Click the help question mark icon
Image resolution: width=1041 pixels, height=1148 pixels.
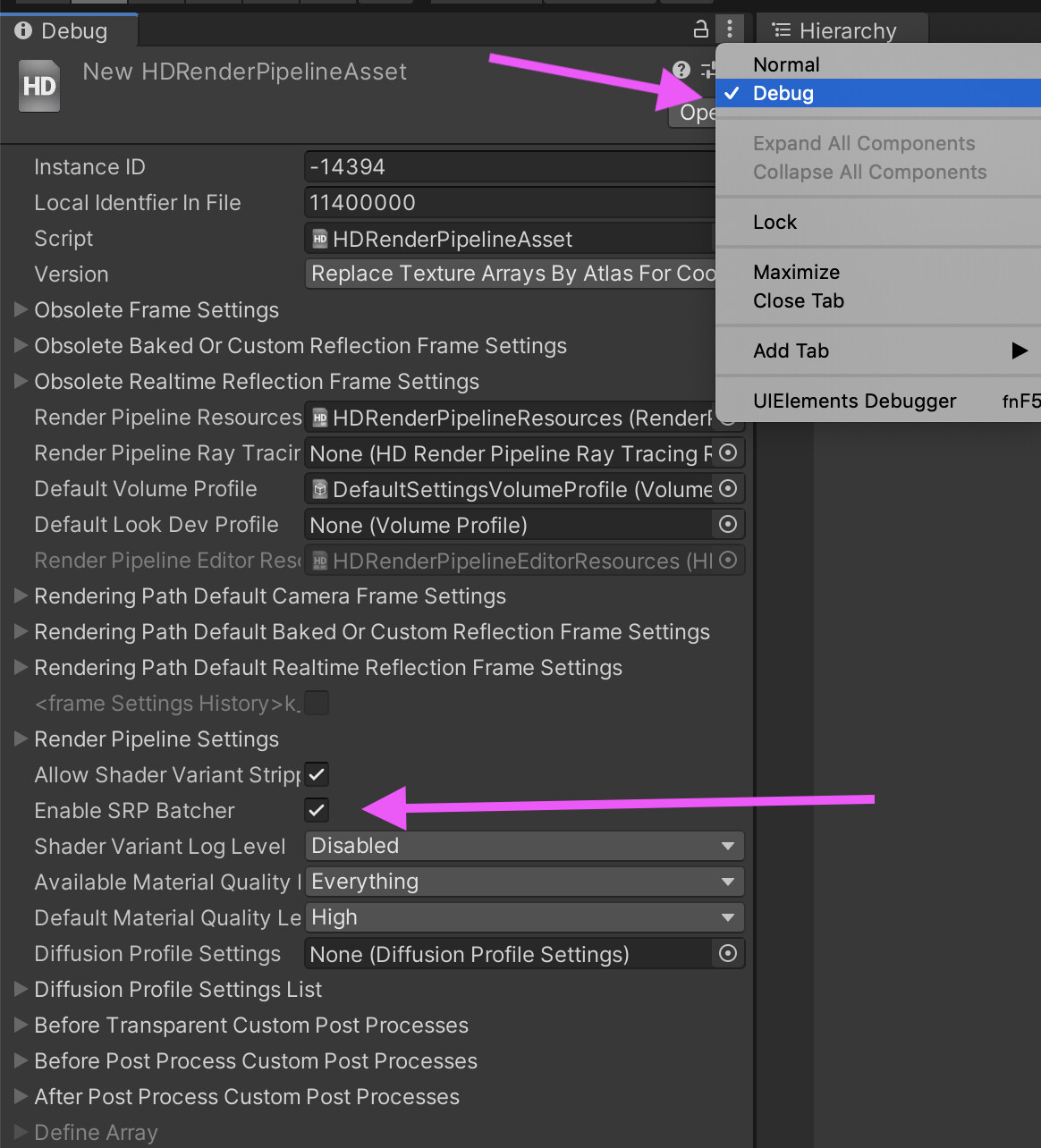point(681,69)
